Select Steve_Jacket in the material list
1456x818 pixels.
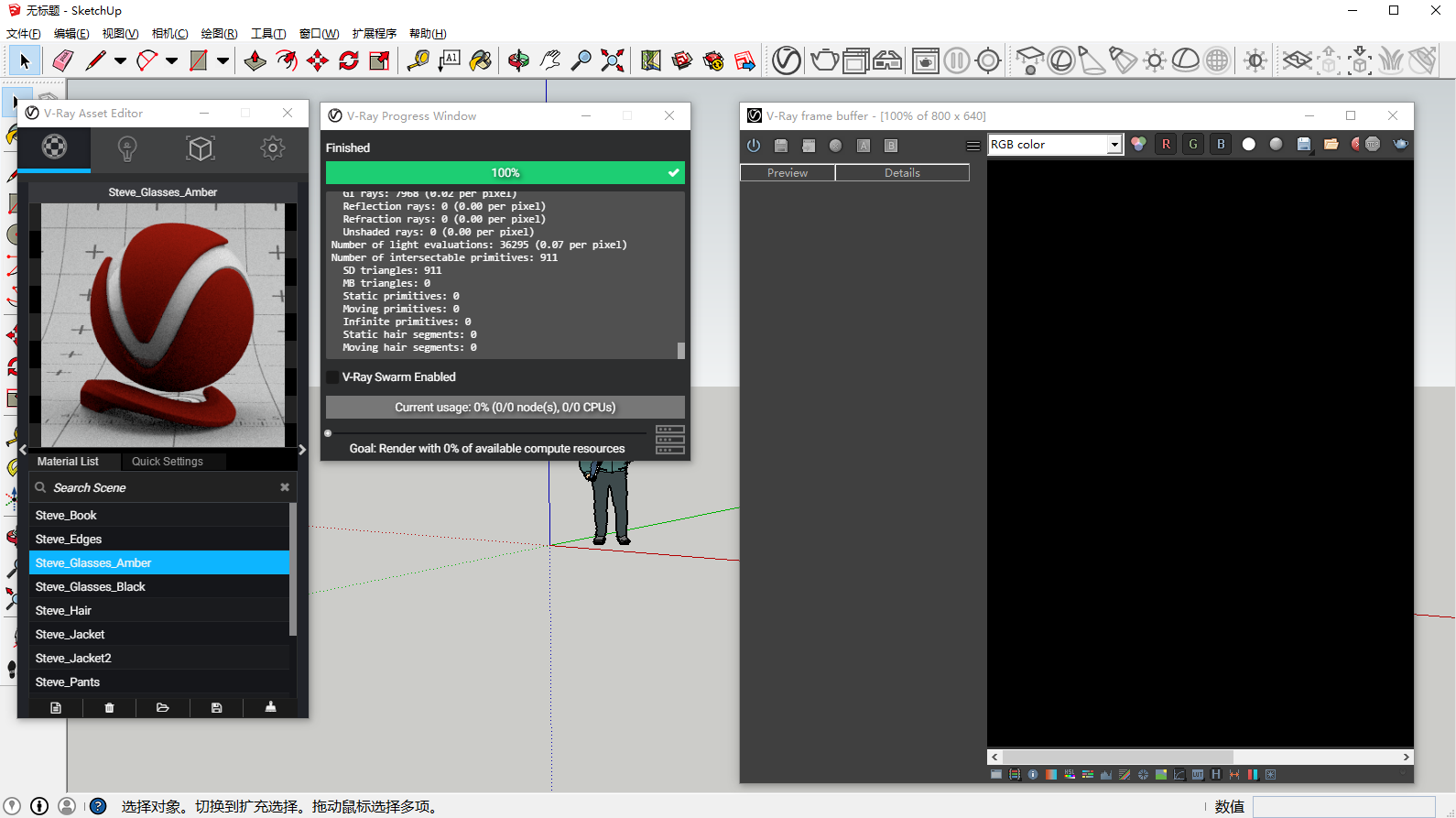click(71, 635)
